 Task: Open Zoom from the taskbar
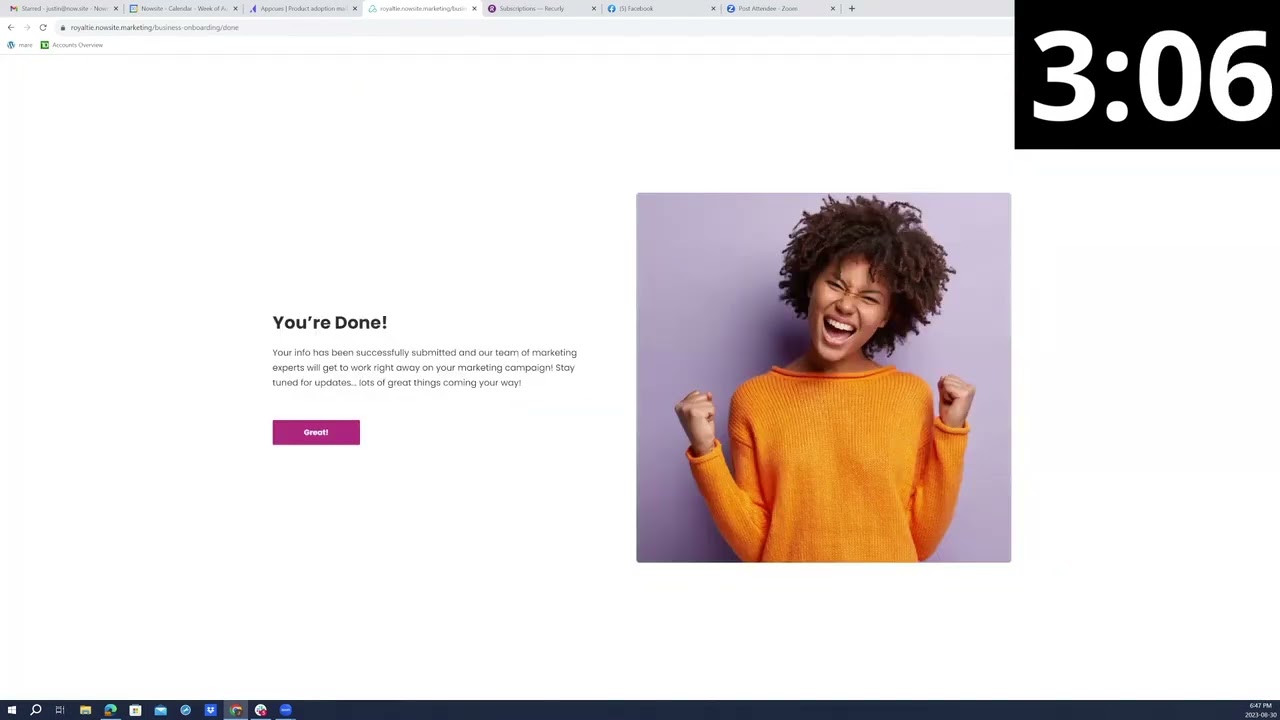click(x=285, y=710)
